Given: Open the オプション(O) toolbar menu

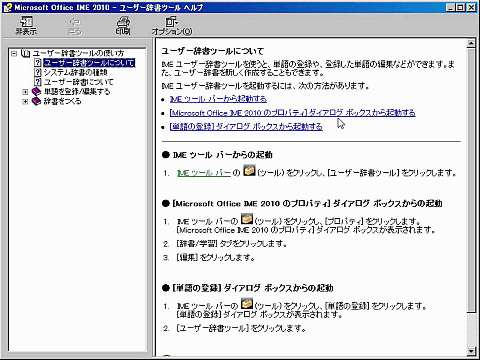Looking at the screenshot, I should point(172,26).
